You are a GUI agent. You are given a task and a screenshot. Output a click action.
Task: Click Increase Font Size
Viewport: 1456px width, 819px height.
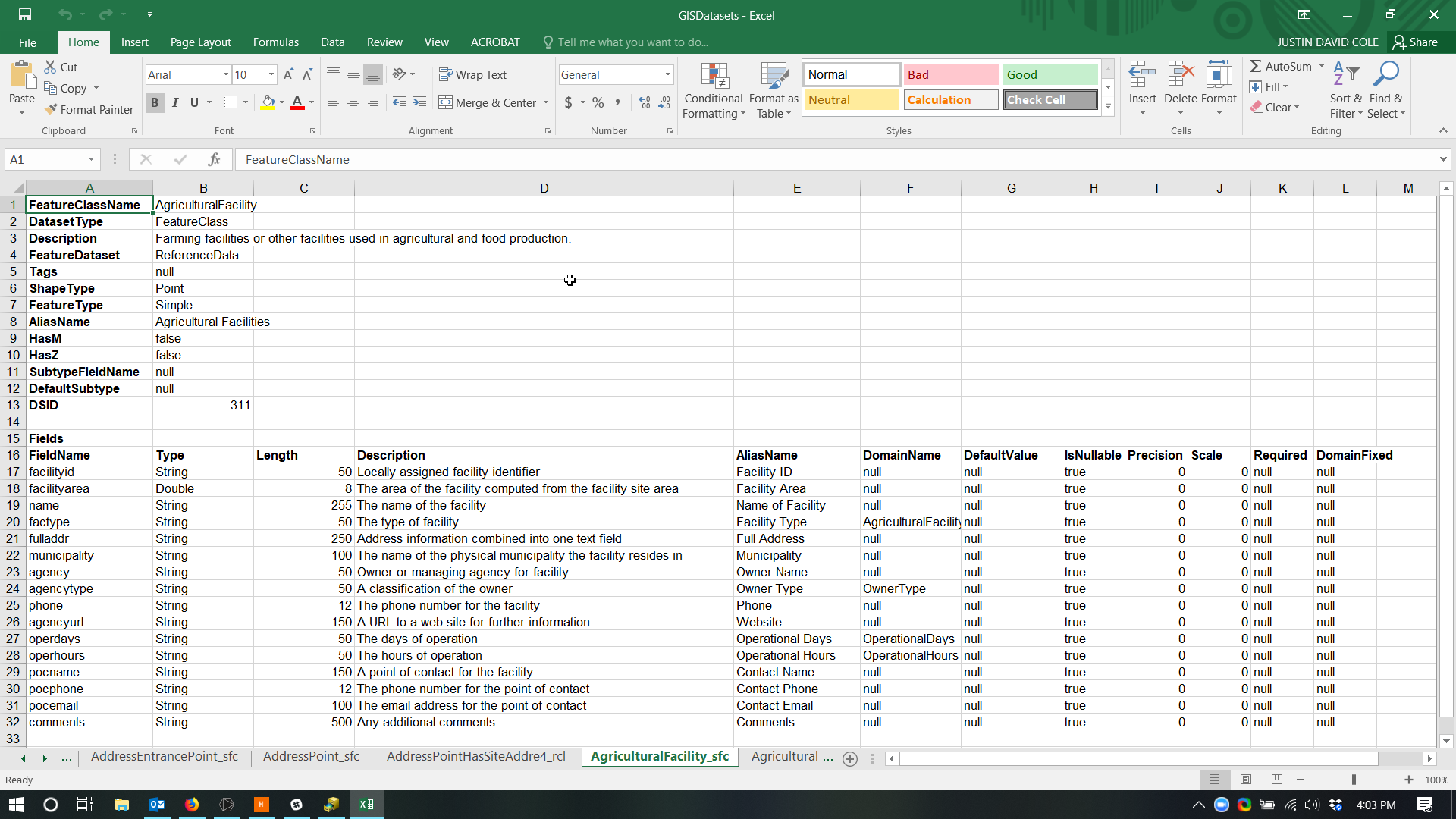(x=289, y=74)
